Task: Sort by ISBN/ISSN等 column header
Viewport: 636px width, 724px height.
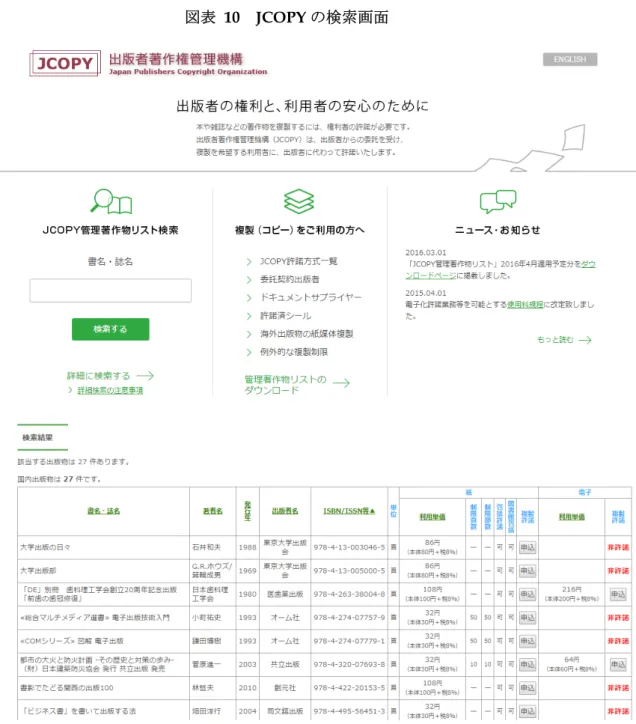Action: point(349,511)
